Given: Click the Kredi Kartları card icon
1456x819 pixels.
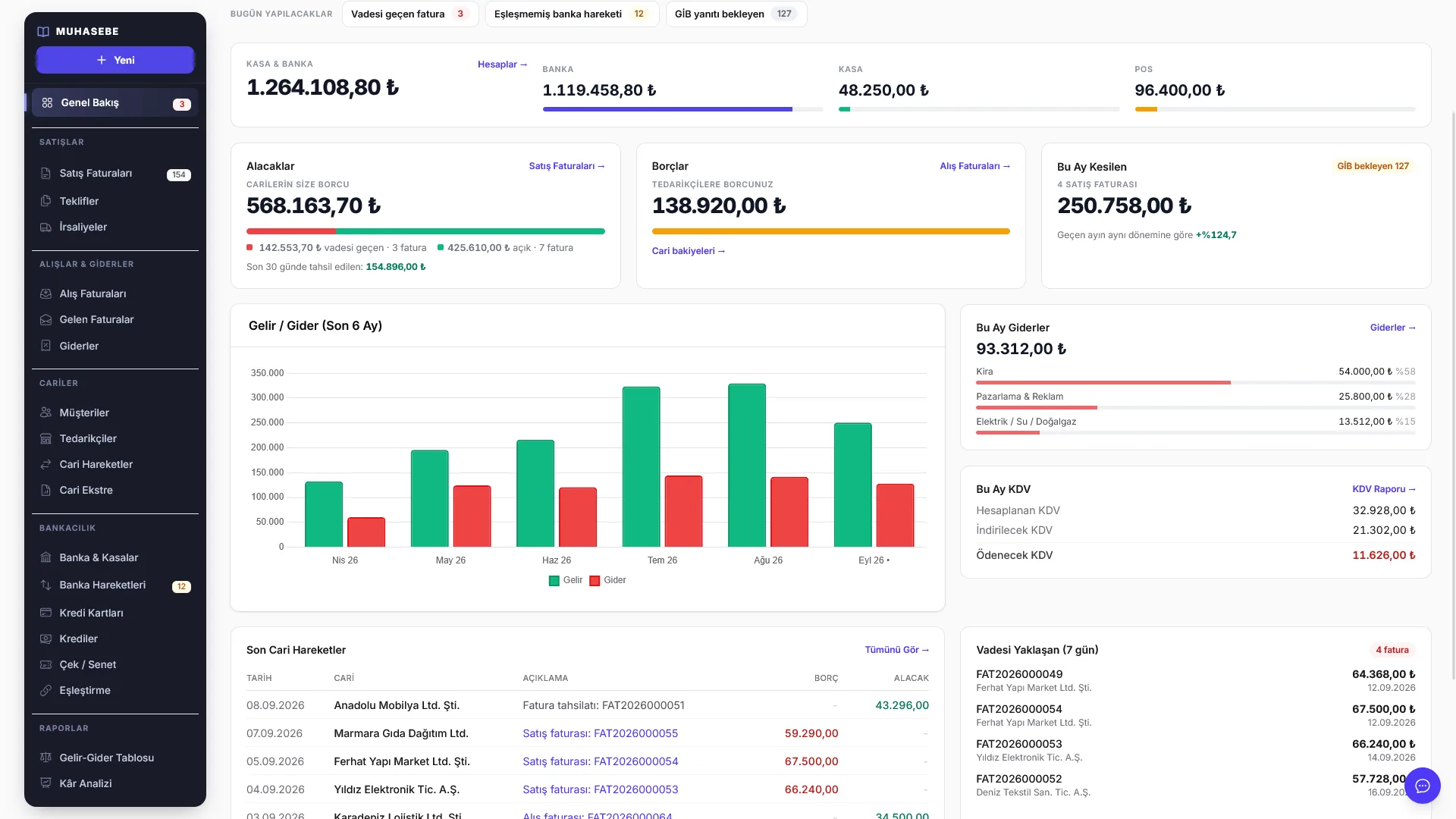Looking at the screenshot, I should pos(45,613).
